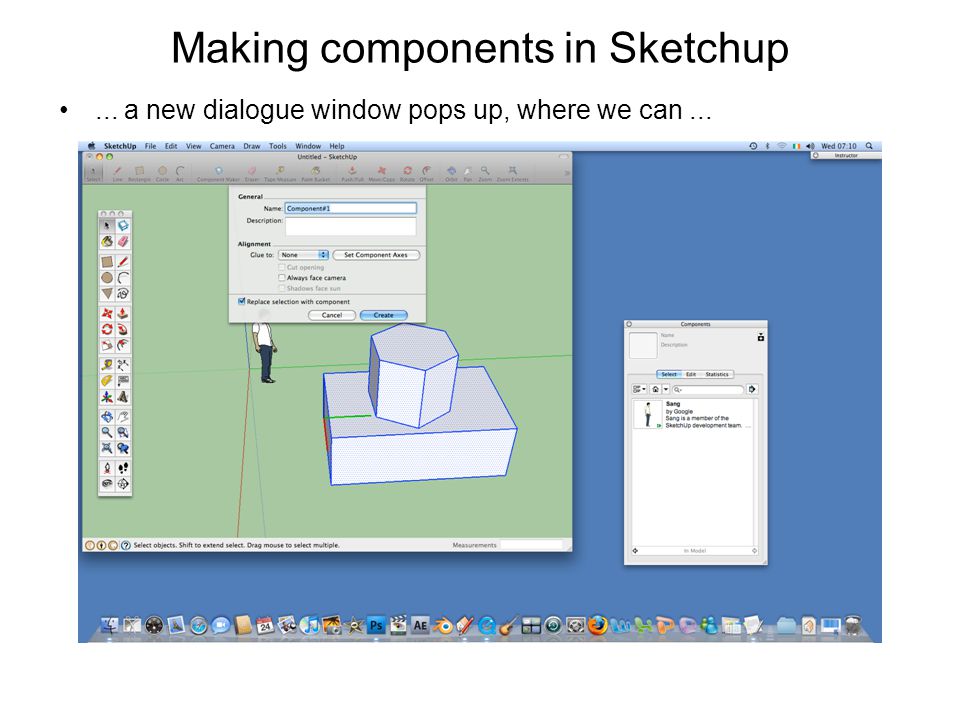Click the Component Maker button in main toolbar
The width and height of the screenshot is (960, 720).
click(219, 173)
